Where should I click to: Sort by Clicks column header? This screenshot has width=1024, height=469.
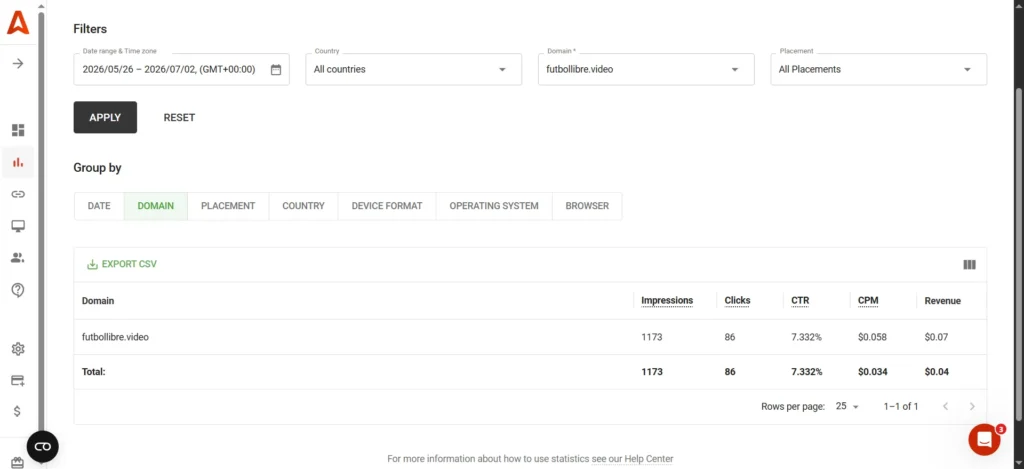[737, 301]
